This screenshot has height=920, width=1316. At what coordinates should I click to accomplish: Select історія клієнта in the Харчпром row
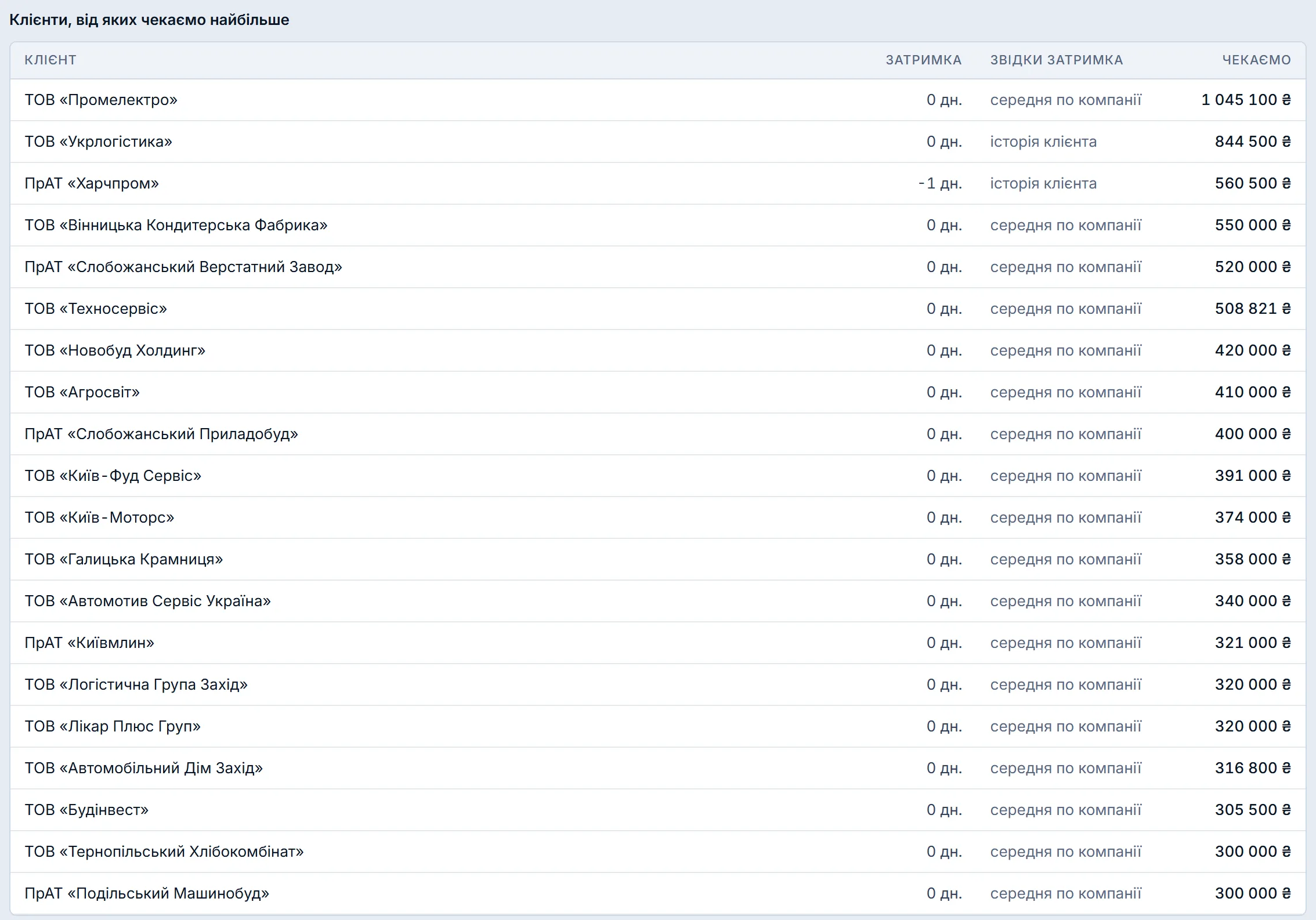(1043, 183)
